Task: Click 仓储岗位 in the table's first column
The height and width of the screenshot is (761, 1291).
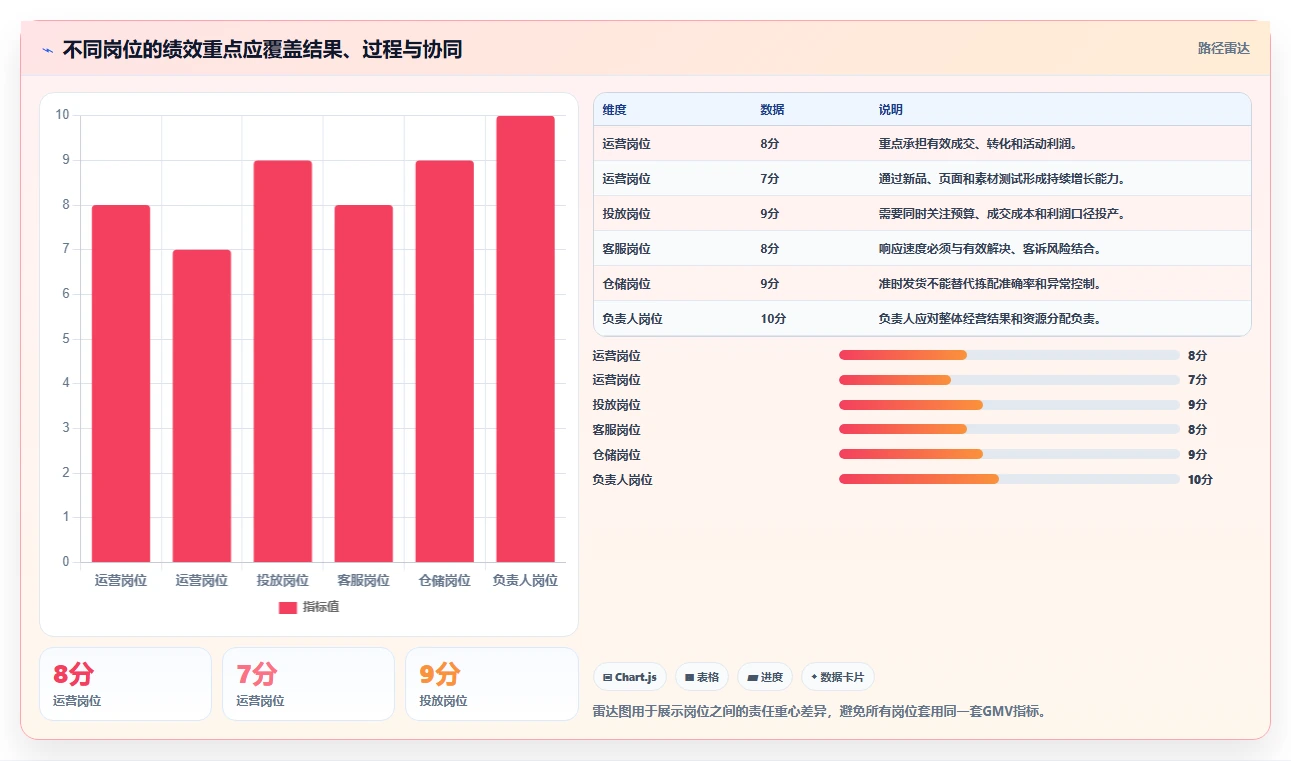Action: [626, 284]
